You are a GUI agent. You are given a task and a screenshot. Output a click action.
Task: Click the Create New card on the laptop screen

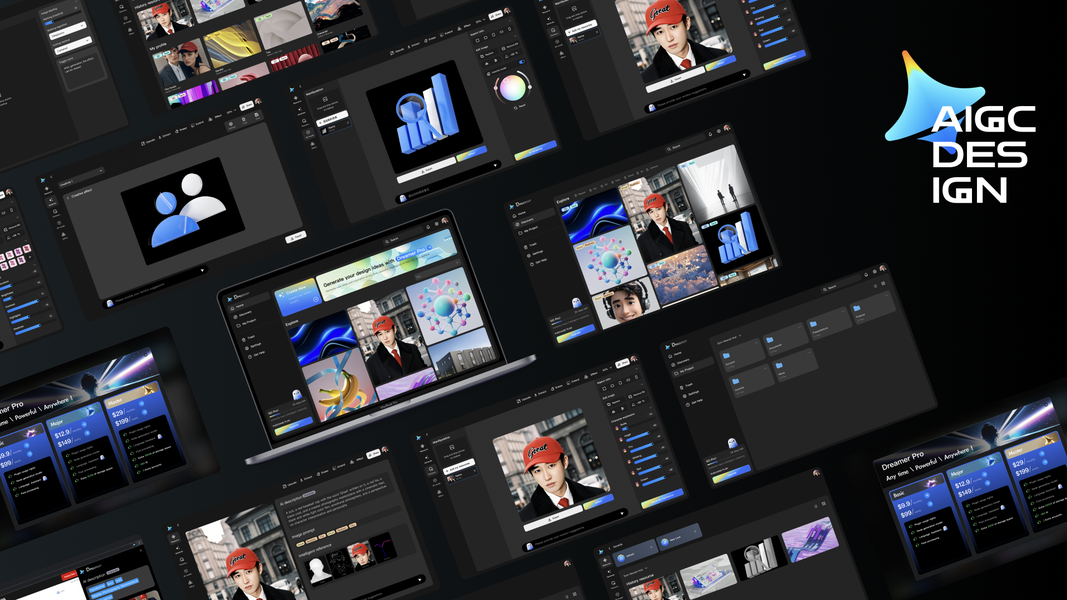point(298,297)
